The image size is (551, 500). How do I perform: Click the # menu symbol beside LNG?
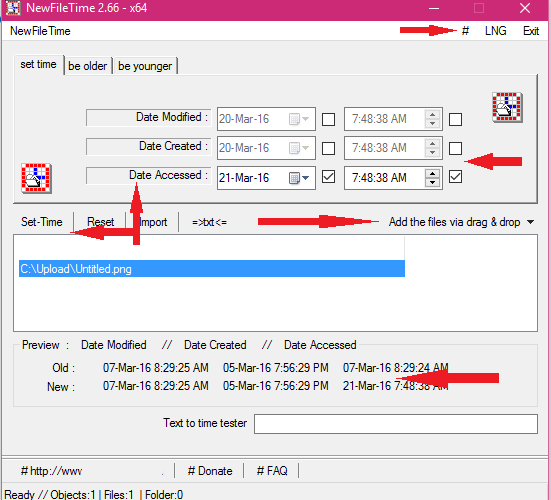tap(465, 31)
